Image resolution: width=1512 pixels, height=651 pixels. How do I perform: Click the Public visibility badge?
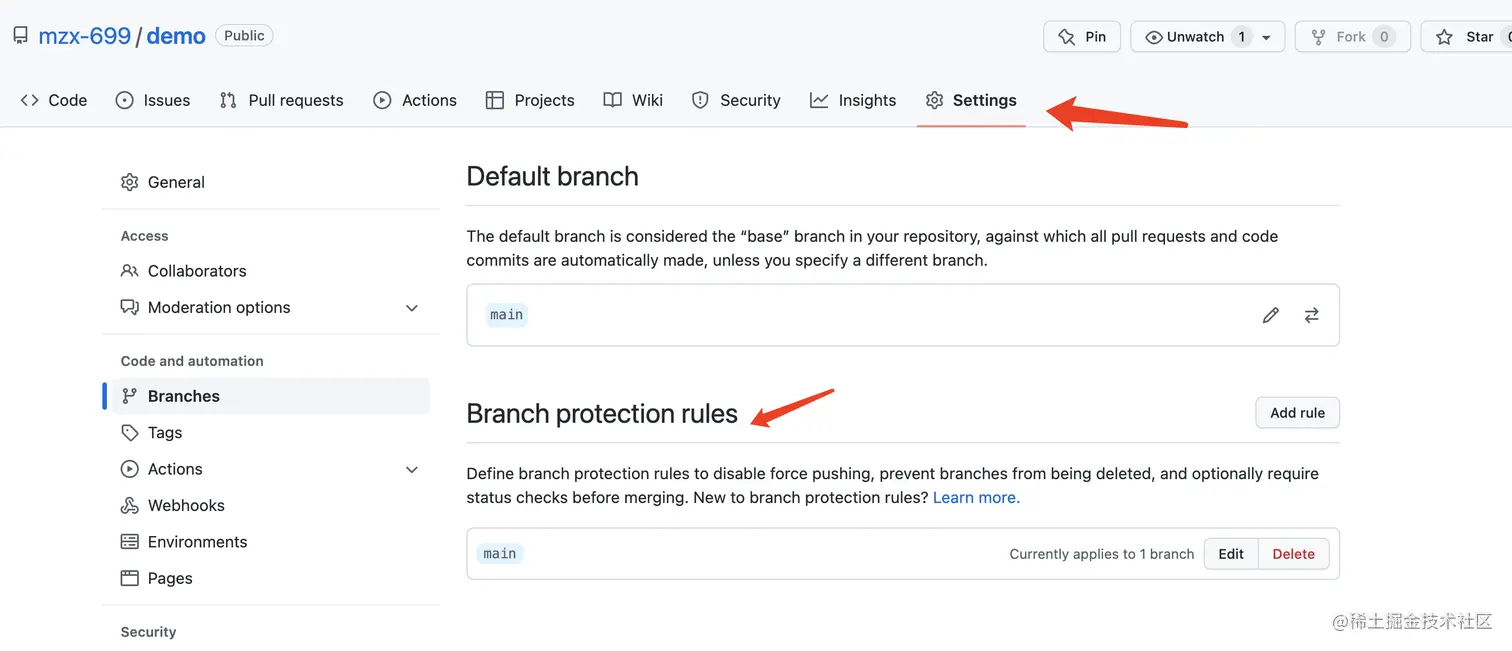pyautogui.click(x=244, y=35)
